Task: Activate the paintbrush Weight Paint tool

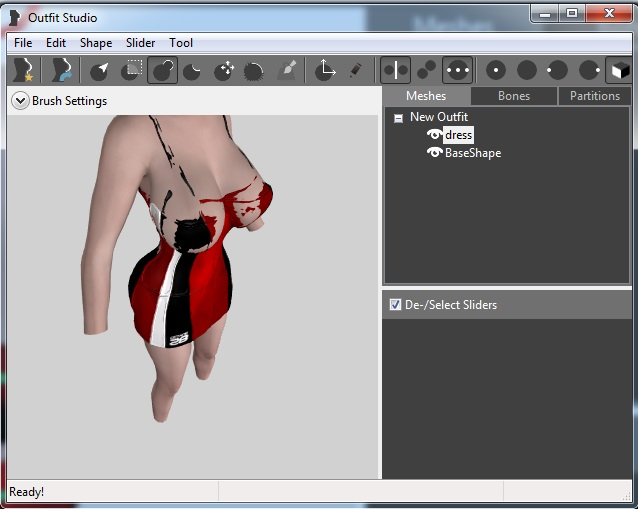Action: pyautogui.click(x=287, y=70)
